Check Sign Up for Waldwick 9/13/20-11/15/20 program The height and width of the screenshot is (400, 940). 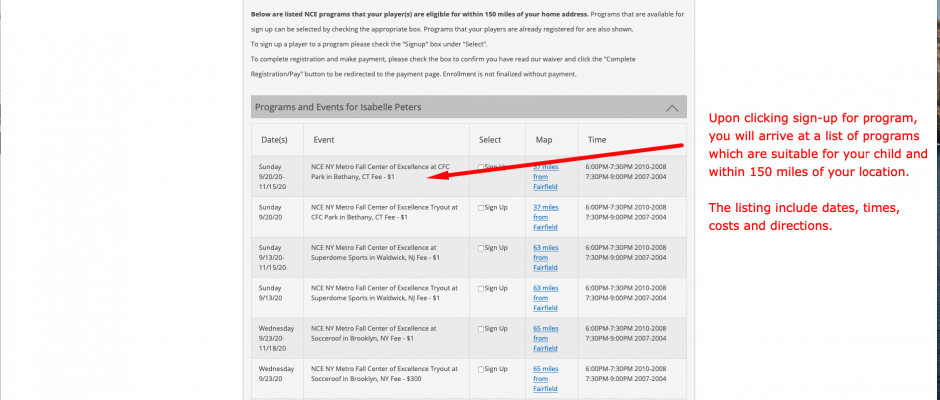click(x=481, y=248)
